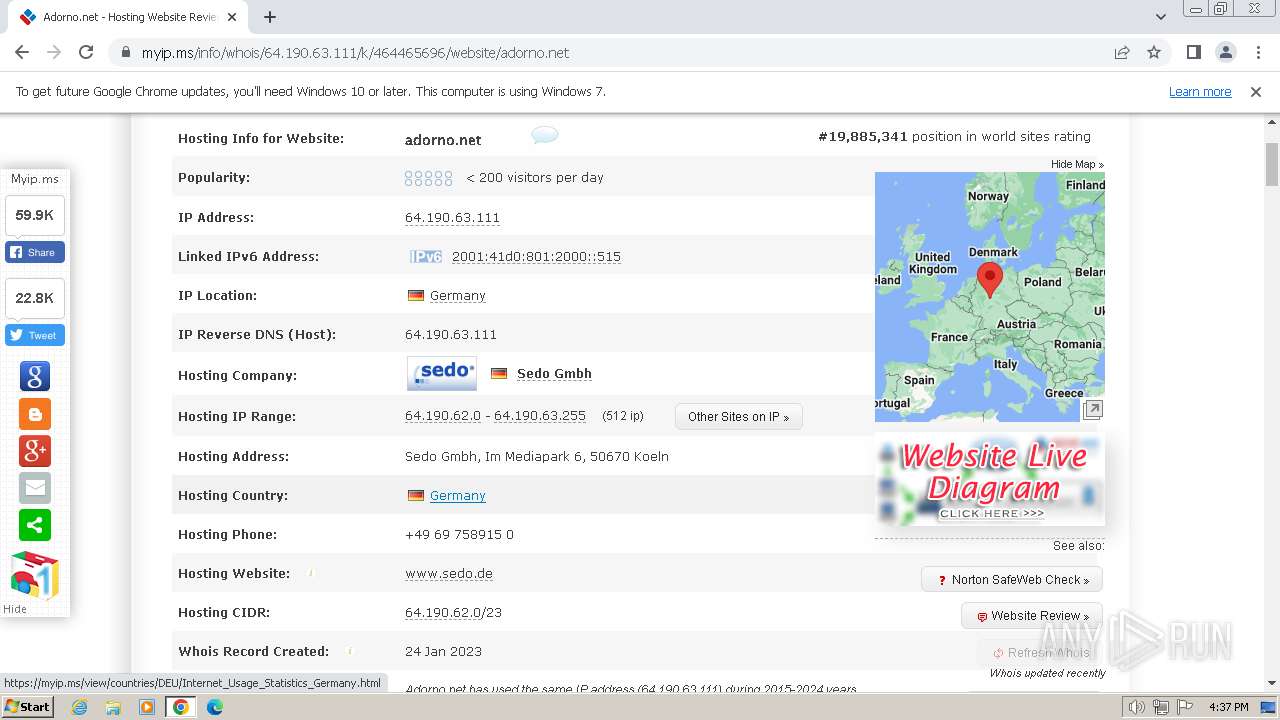Open Microsoft Edge from taskbar
Image resolution: width=1280 pixels, height=720 pixels.
[215, 707]
